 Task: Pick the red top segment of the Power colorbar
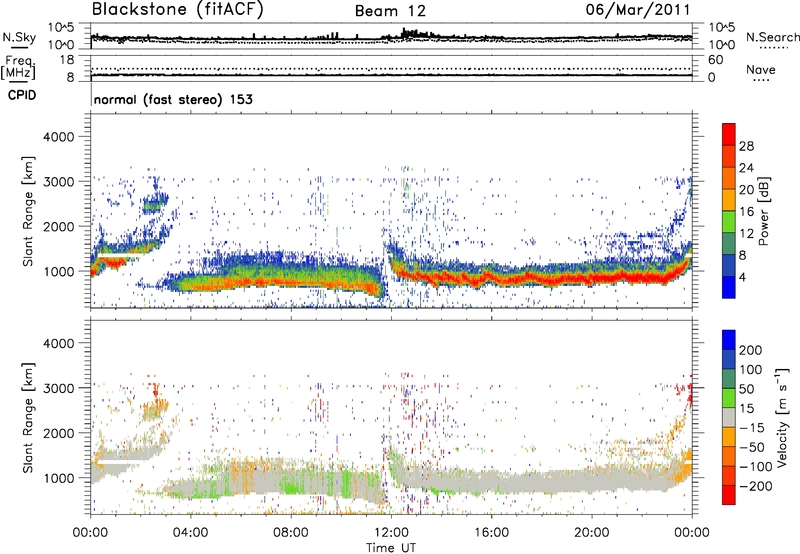pyautogui.click(x=729, y=135)
